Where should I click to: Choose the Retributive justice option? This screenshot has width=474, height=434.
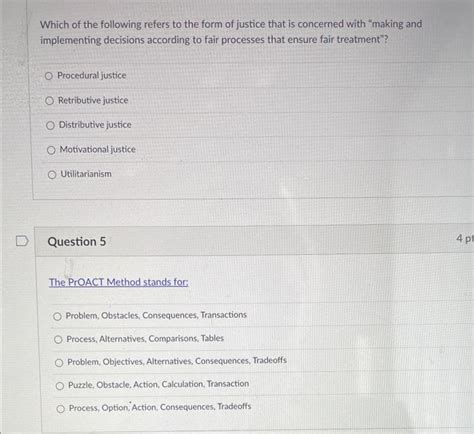49,101
